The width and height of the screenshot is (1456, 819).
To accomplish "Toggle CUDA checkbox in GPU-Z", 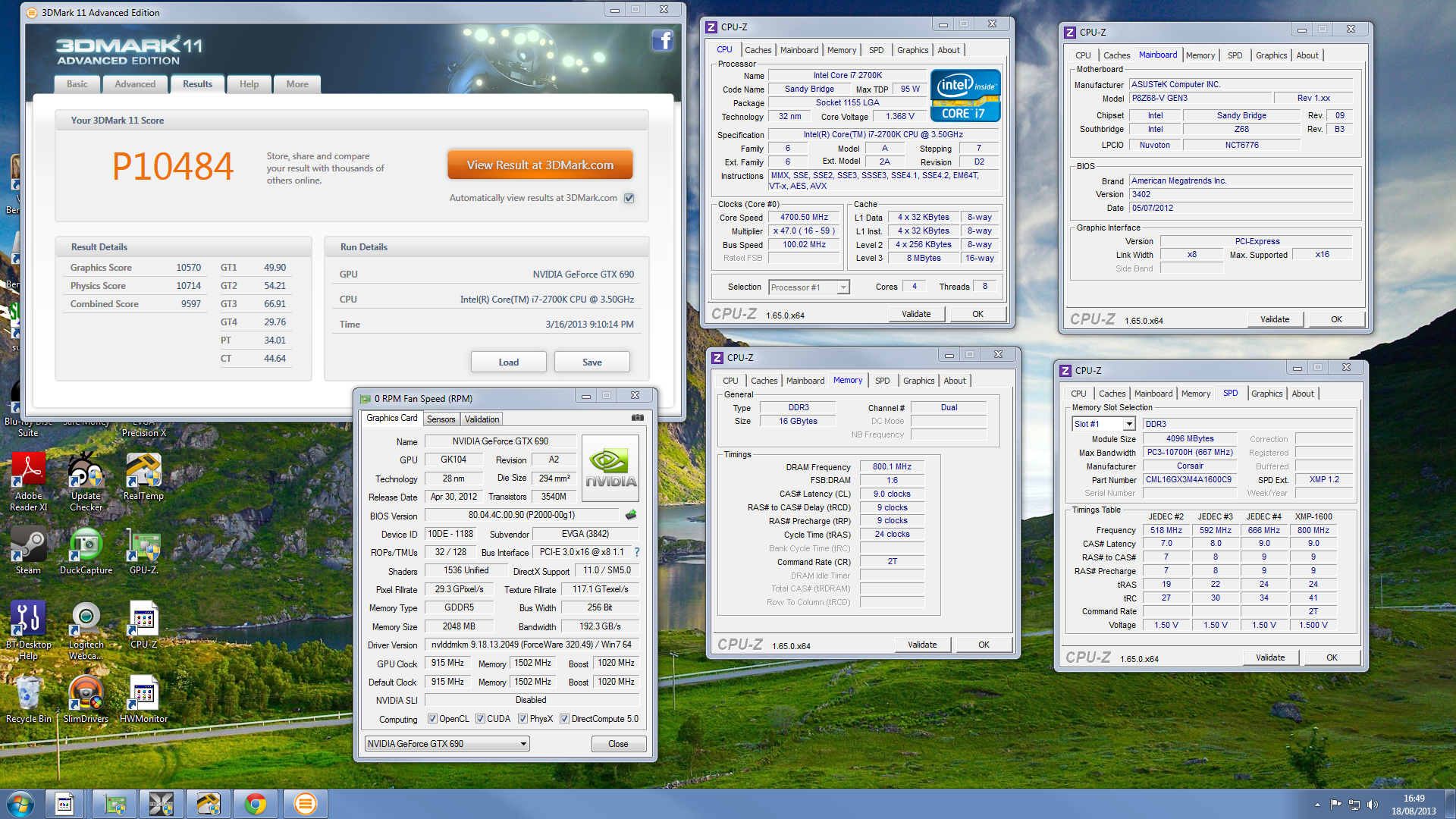I will (x=480, y=719).
